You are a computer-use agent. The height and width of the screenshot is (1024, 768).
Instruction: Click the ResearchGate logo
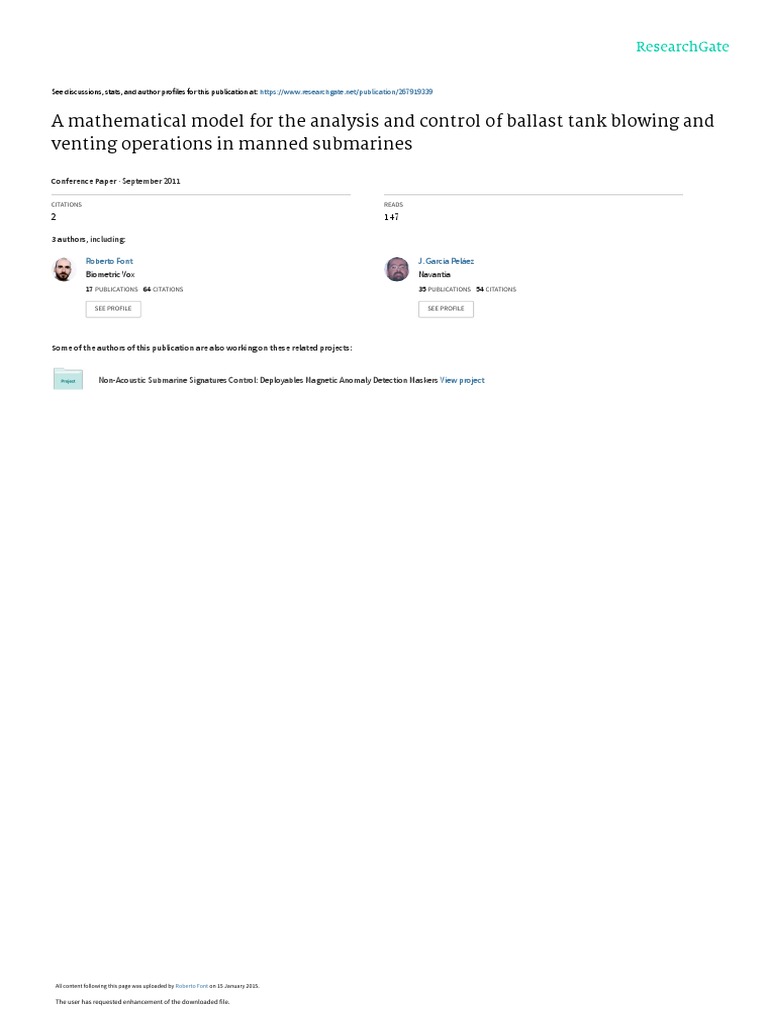click(x=682, y=47)
